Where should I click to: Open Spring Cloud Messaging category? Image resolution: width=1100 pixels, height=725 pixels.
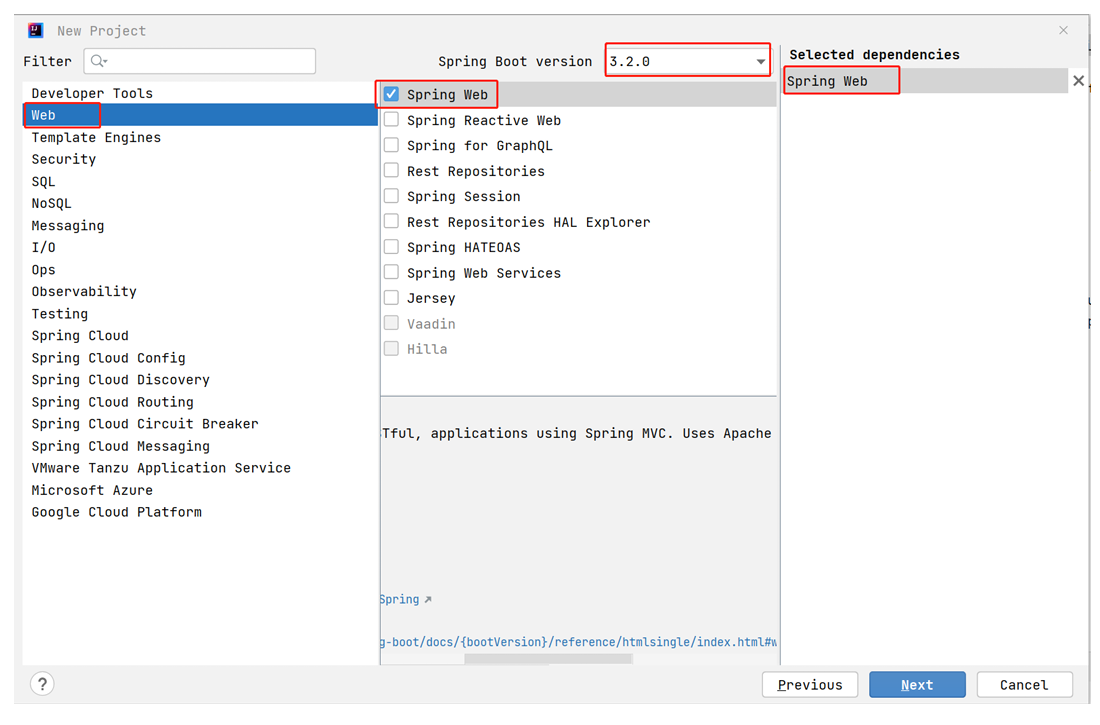[x=200, y=446]
